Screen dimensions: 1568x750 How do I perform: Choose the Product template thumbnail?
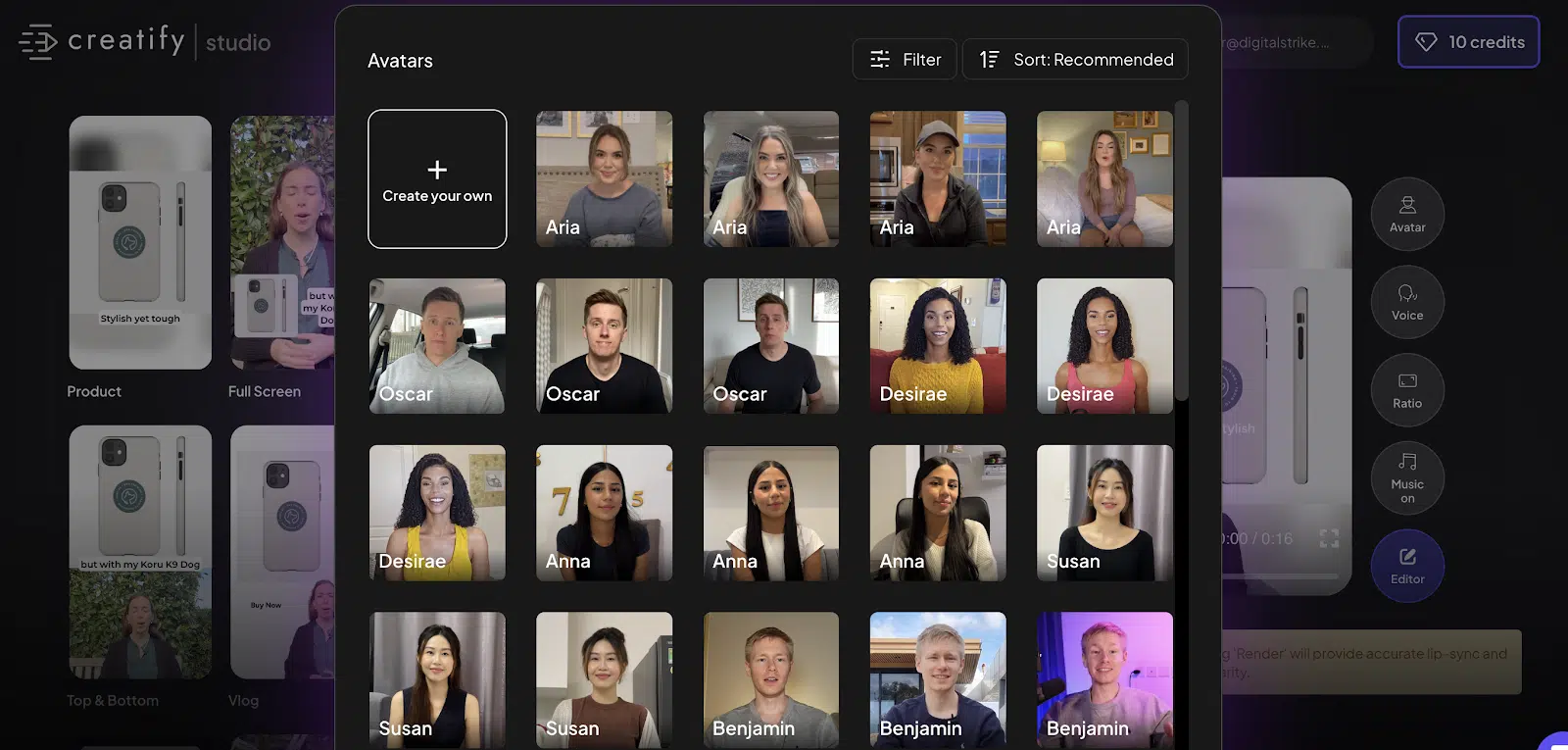140,242
